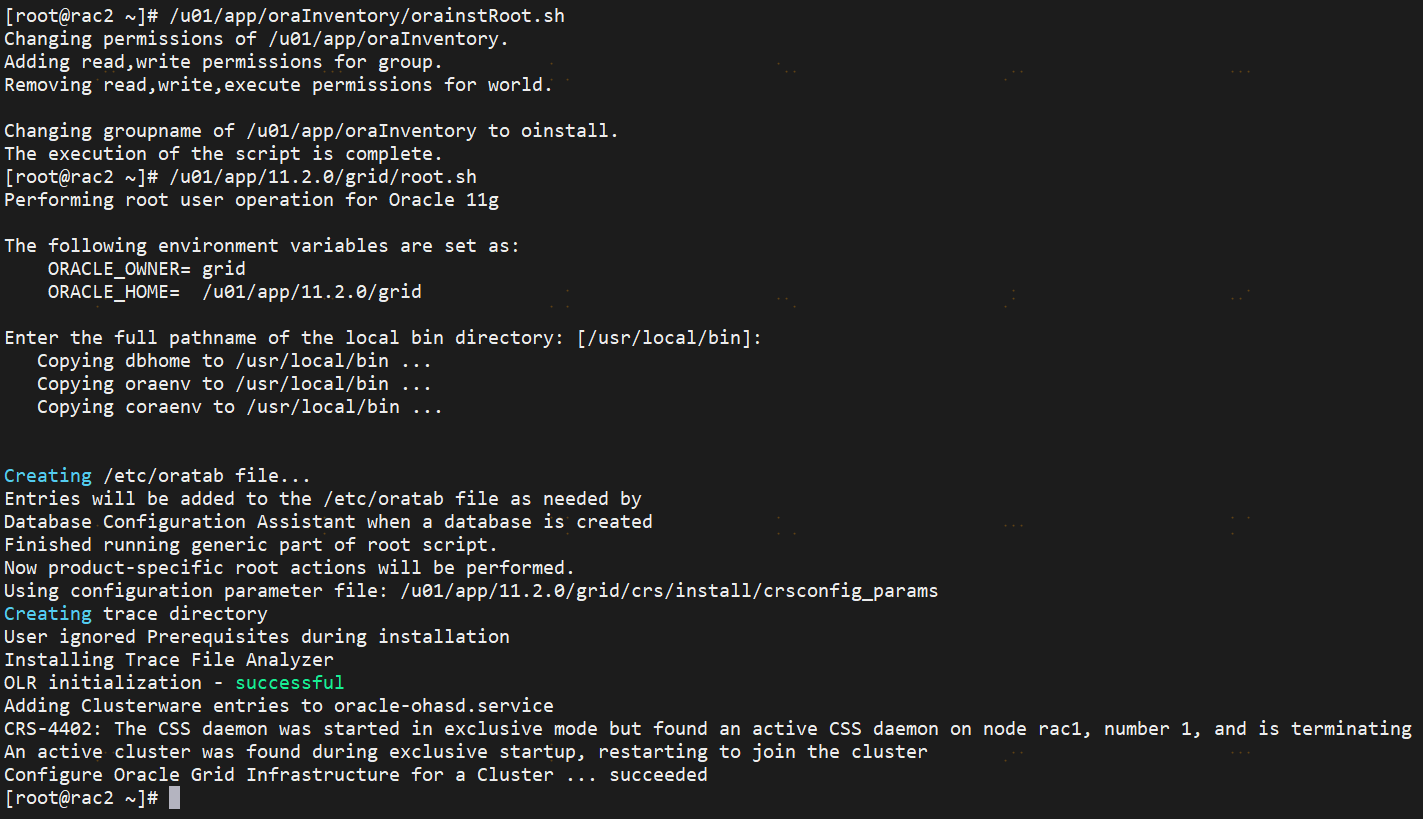Click the word "succeeded" on the Configure line
Image resolution: width=1423 pixels, height=819 pixels.
(658, 775)
